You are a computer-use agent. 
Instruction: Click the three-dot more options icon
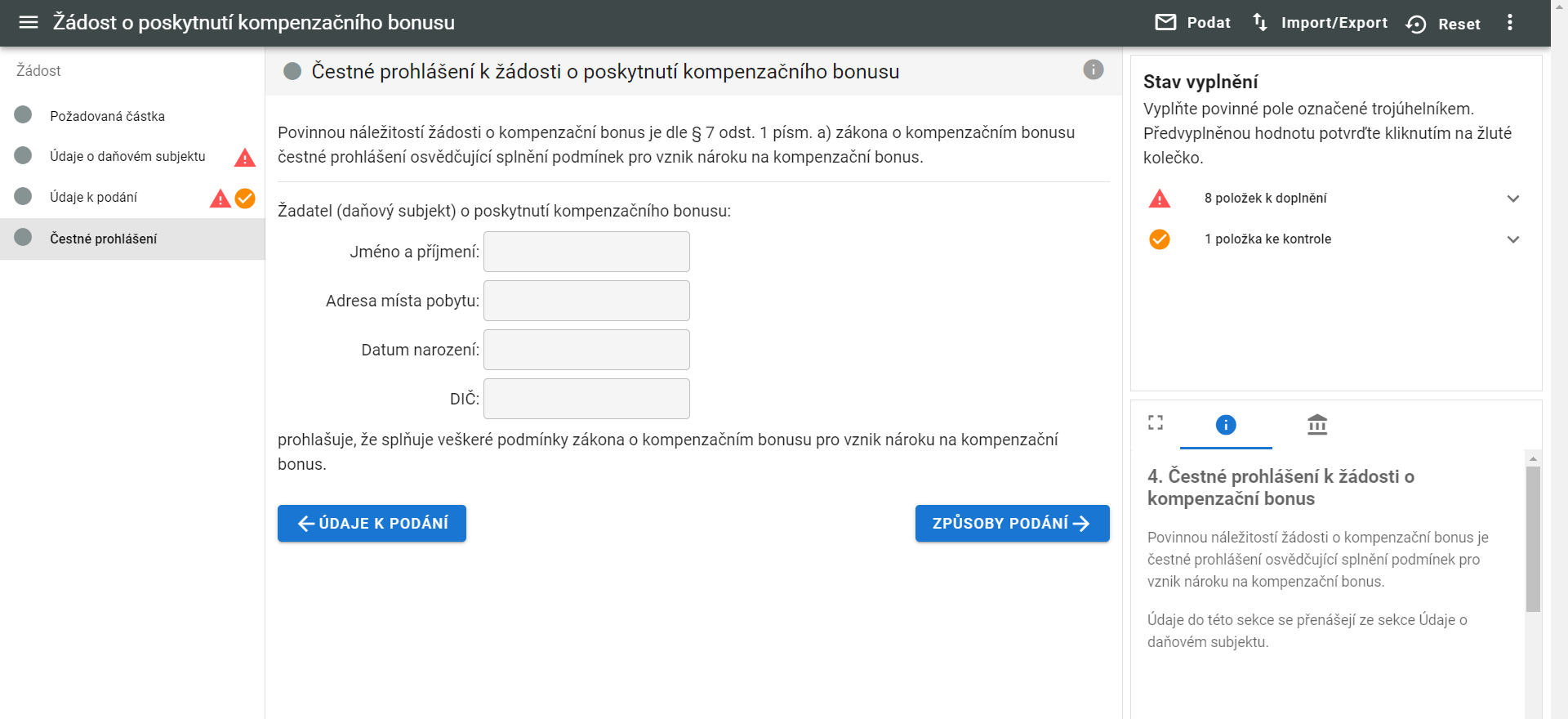tap(1509, 23)
